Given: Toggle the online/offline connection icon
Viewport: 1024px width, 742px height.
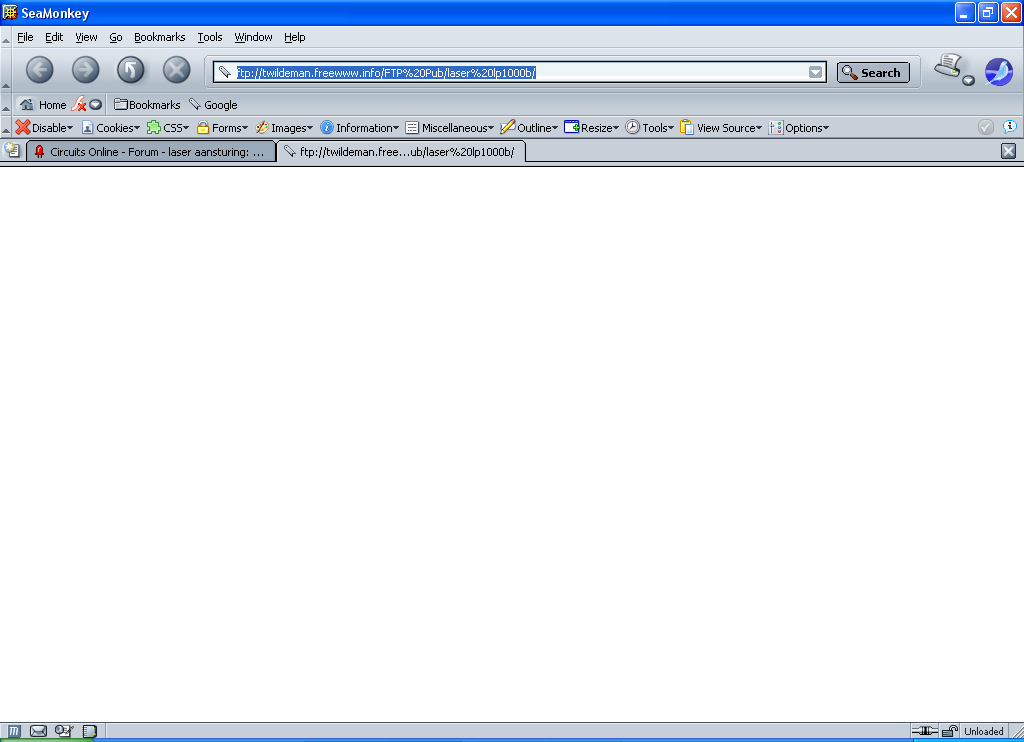Looking at the screenshot, I should [x=924, y=732].
